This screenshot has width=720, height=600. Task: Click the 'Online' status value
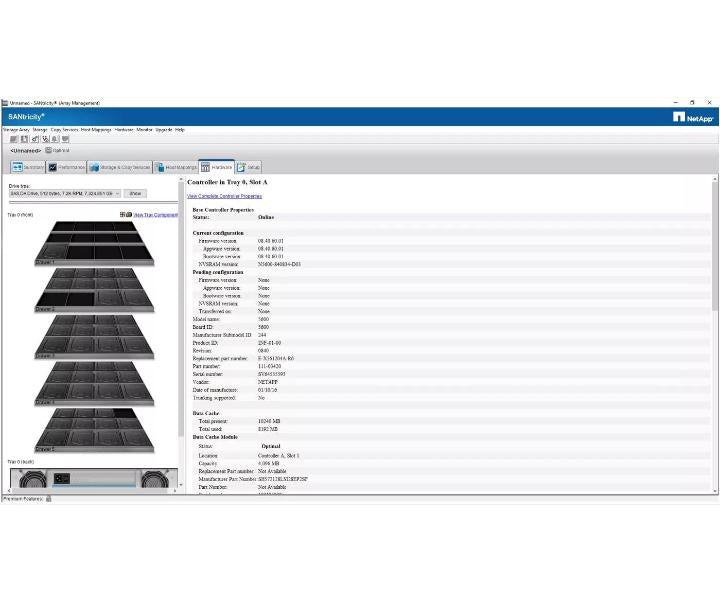click(266, 217)
